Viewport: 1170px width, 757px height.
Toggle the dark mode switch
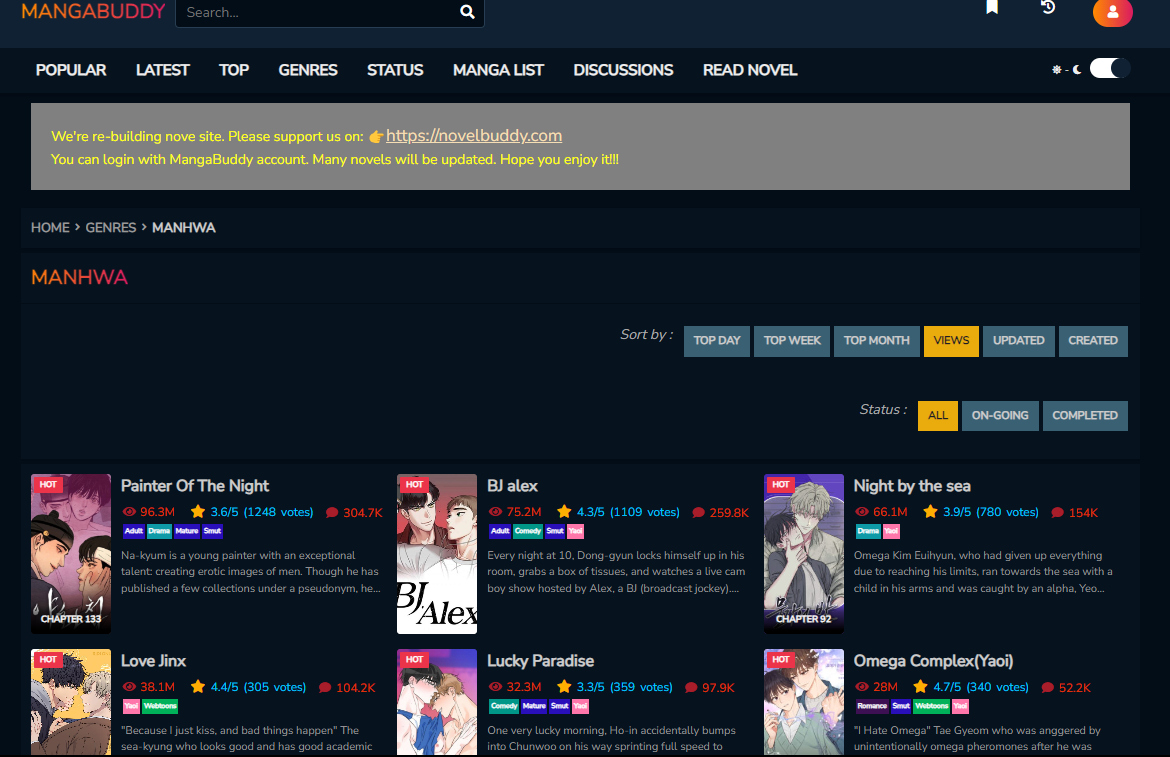click(1110, 69)
